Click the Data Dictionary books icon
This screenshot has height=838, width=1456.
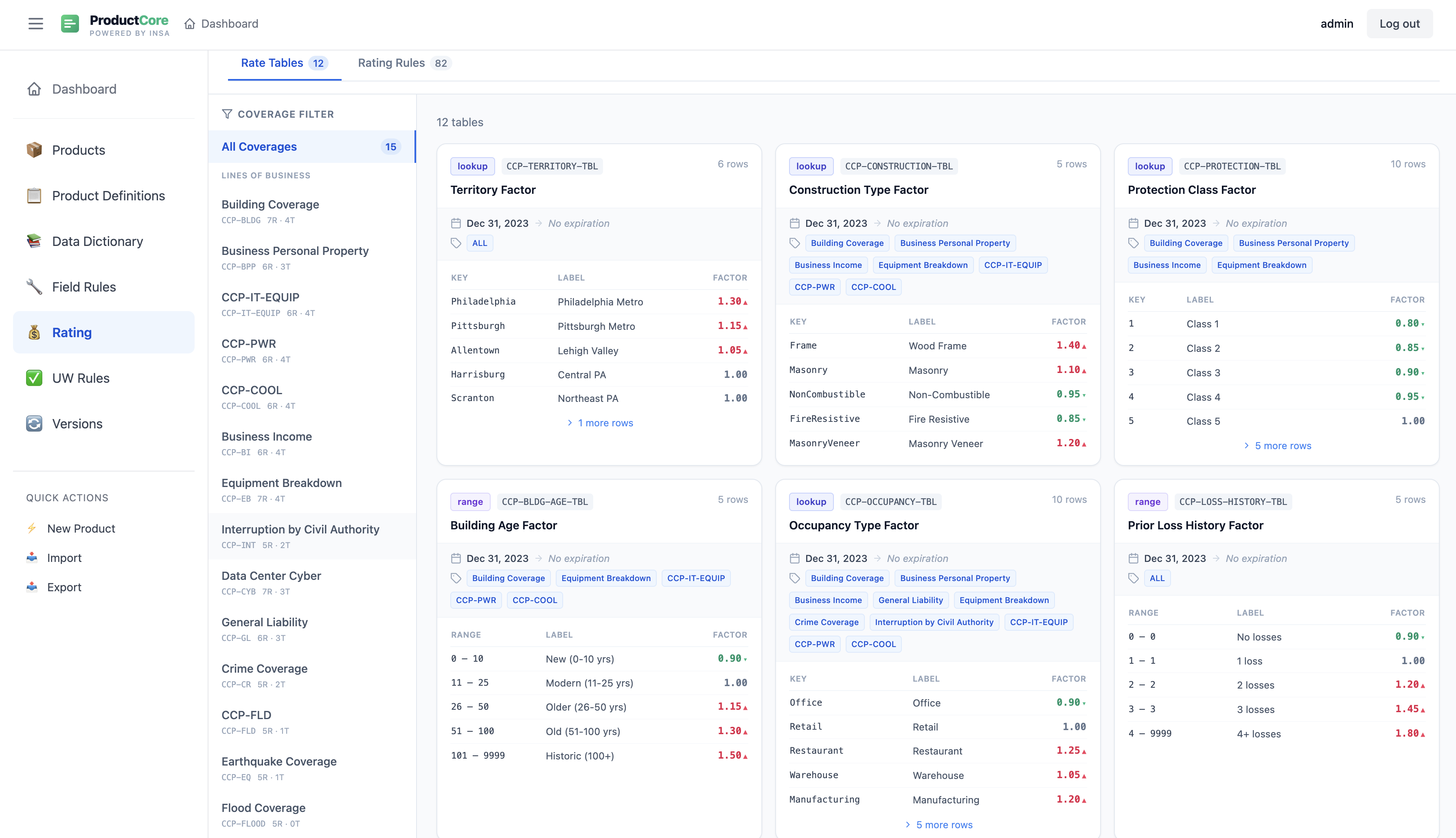[x=34, y=241]
